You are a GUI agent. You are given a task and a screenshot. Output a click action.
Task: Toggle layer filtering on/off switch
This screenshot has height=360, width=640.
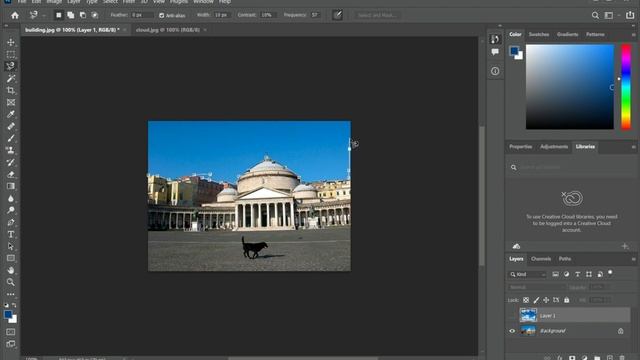click(610, 273)
